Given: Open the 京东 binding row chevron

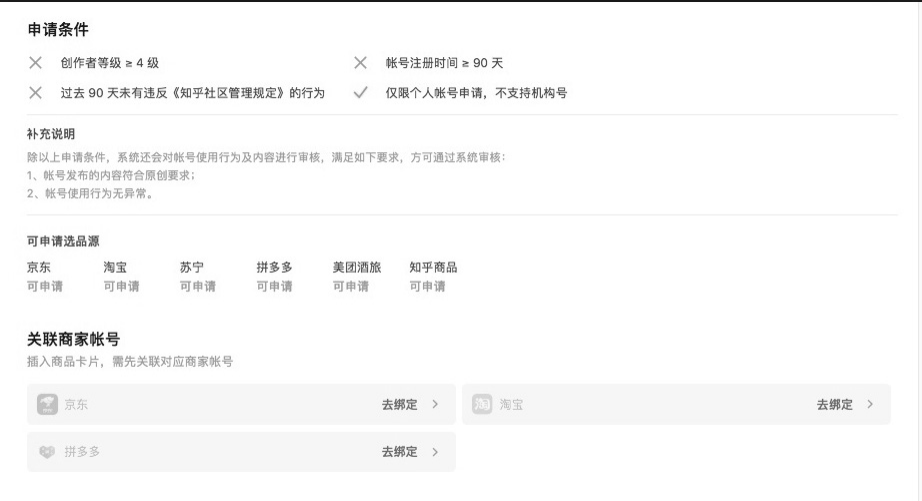Looking at the screenshot, I should (435, 405).
